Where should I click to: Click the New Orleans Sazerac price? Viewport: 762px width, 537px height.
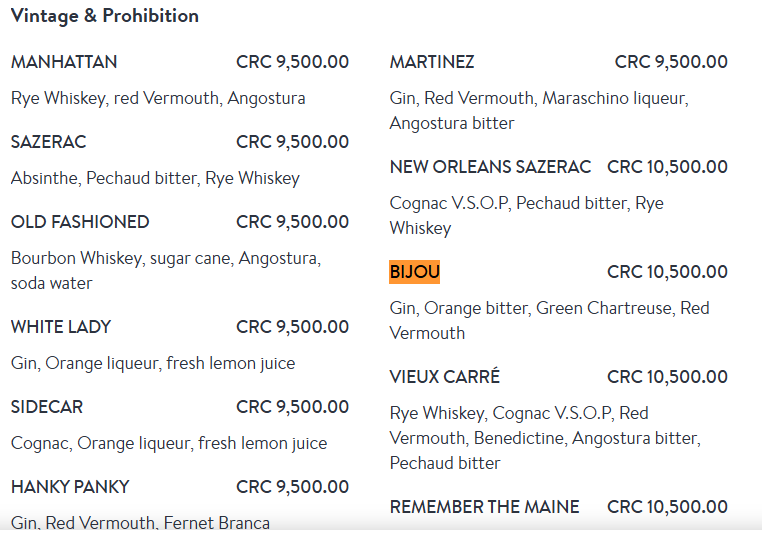coord(667,167)
